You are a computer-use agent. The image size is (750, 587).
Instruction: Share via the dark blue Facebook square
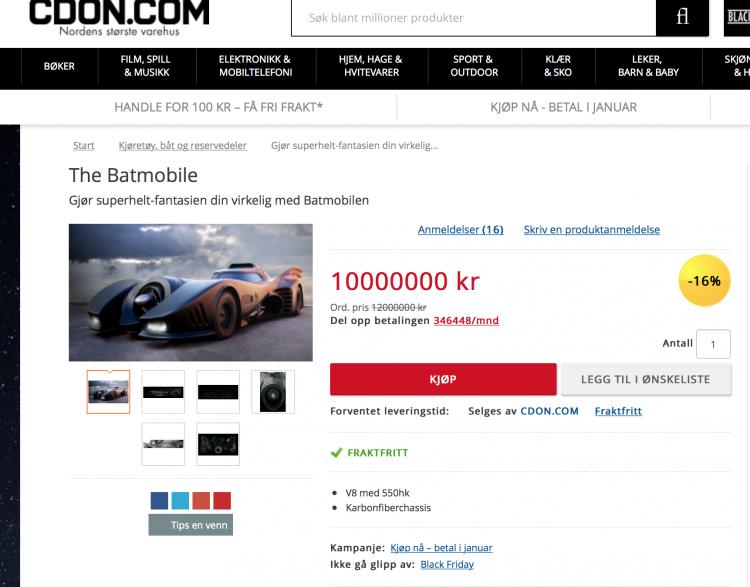[x=159, y=500]
